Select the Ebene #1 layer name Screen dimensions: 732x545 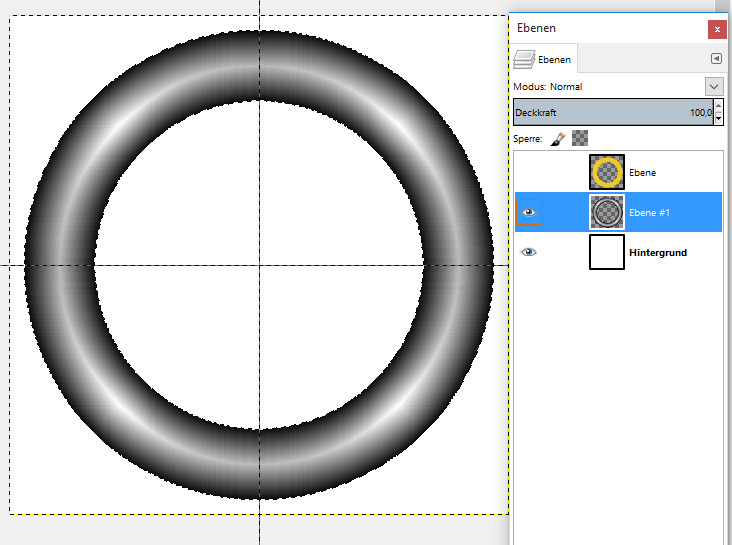click(649, 213)
